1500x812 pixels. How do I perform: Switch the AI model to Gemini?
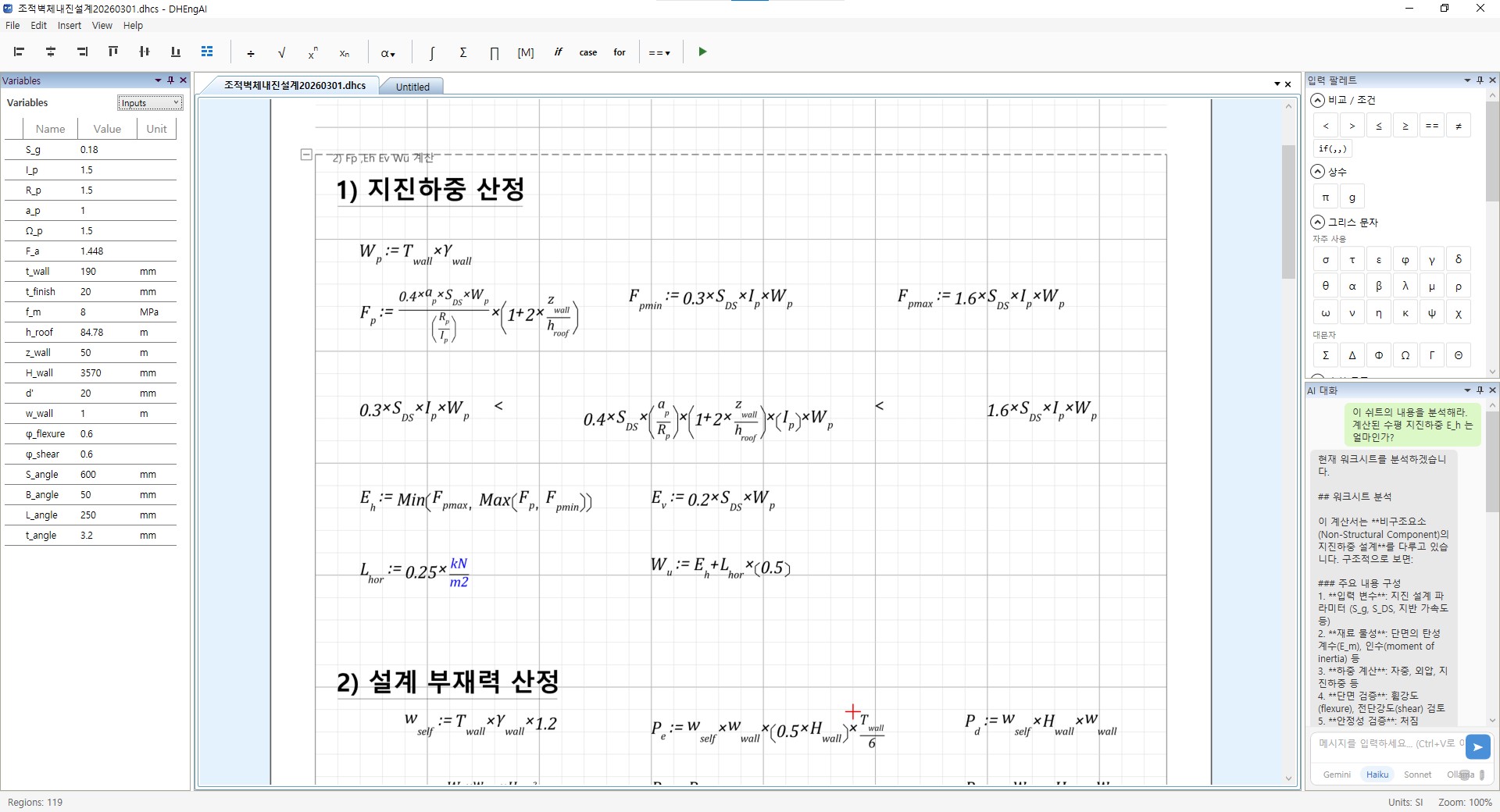click(1337, 775)
